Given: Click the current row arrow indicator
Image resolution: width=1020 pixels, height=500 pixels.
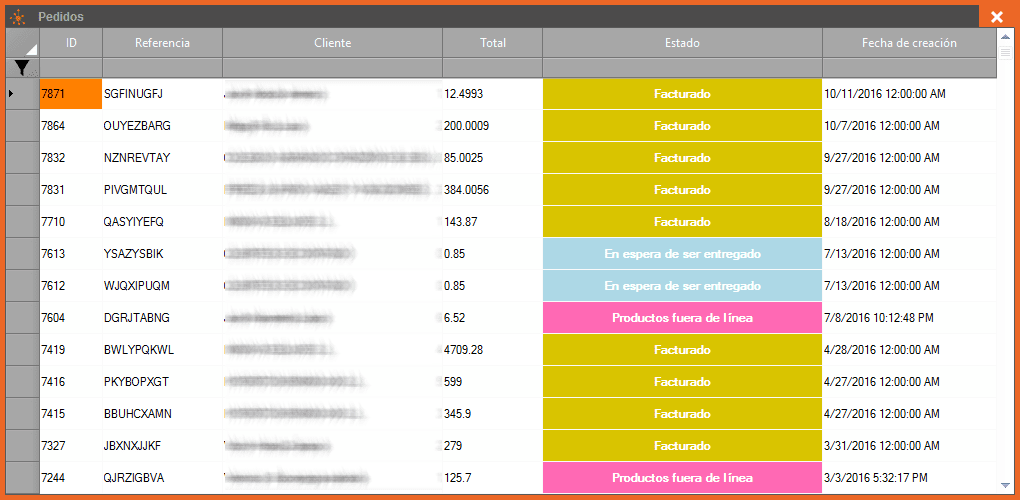Looking at the screenshot, I should click(11, 94).
